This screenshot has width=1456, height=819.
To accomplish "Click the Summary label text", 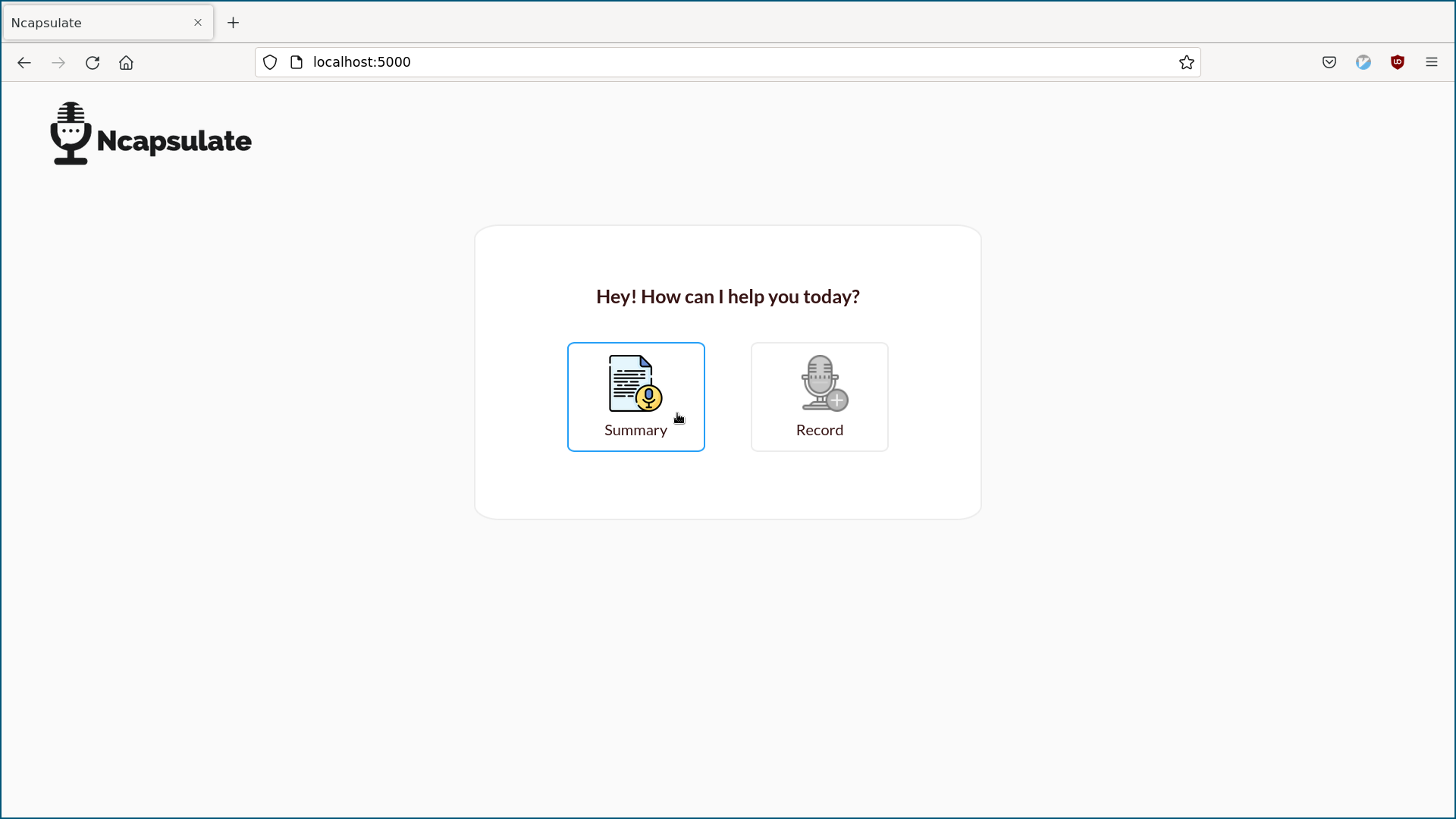I will pyautogui.click(x=635, y=430).
